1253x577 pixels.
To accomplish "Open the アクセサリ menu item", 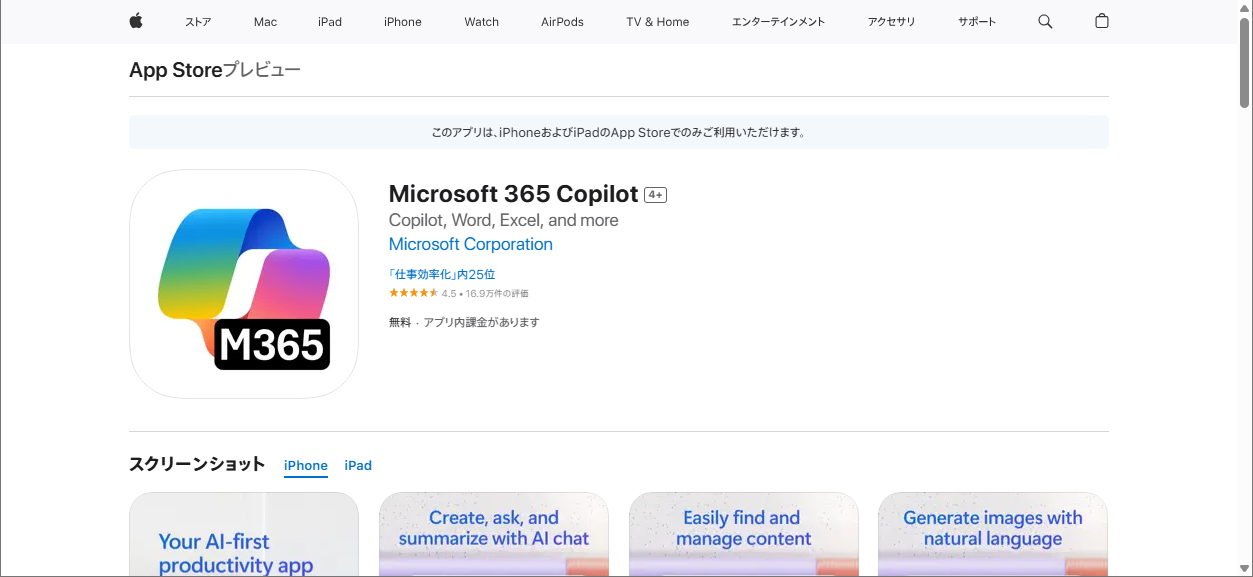I will [891, 22].
